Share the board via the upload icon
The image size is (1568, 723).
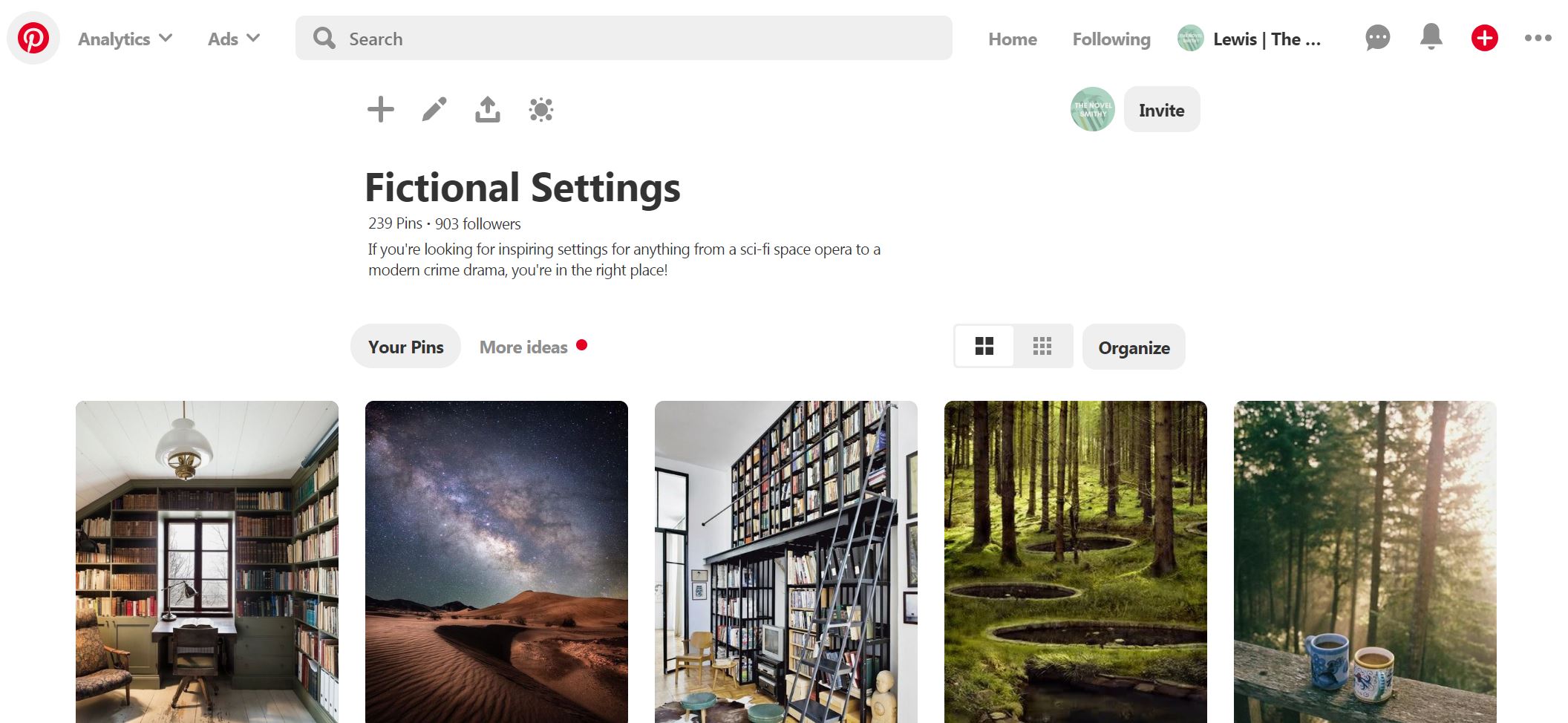(x=487, y=109)
